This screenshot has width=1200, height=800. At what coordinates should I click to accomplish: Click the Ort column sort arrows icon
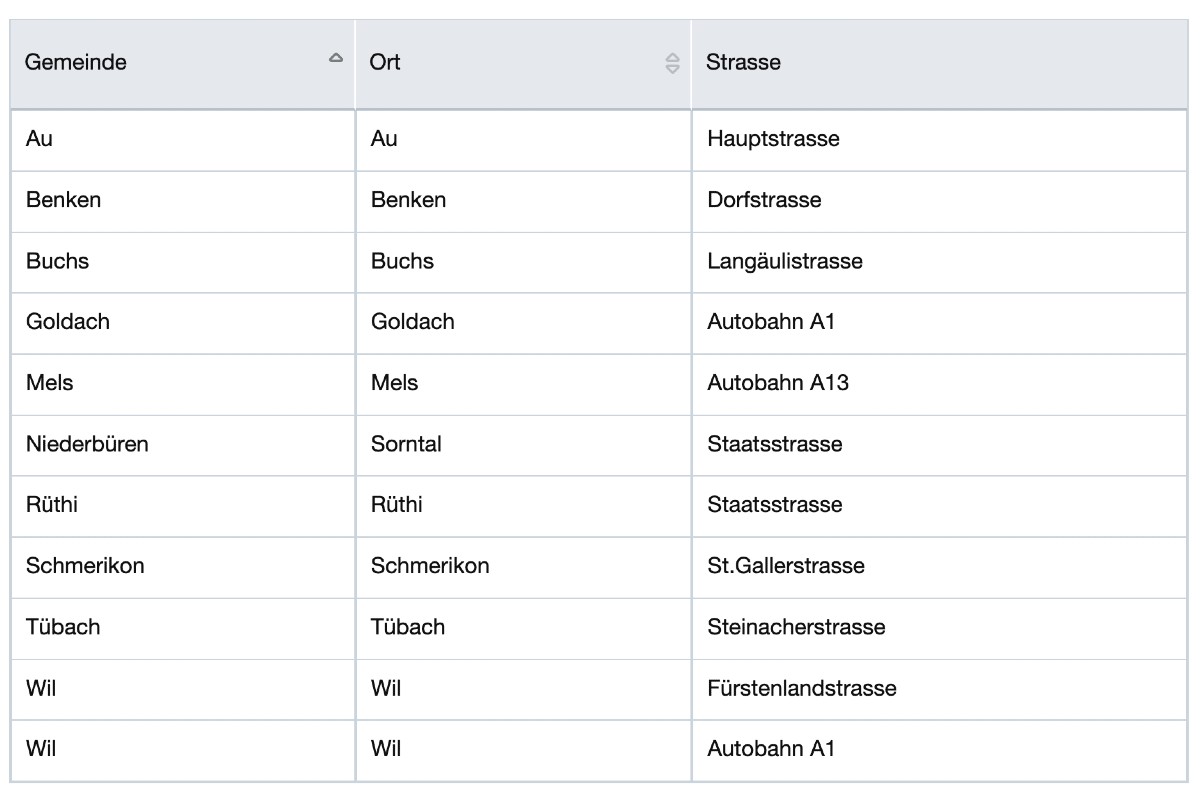(672, 63)
